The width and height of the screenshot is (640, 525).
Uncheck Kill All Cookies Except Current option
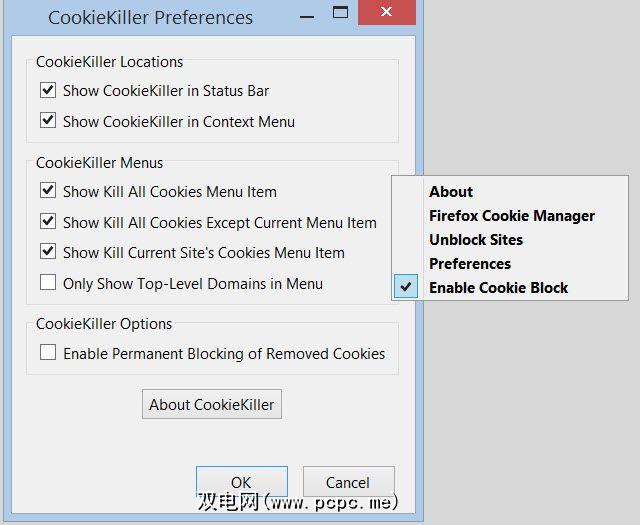(x=48, y=222)
